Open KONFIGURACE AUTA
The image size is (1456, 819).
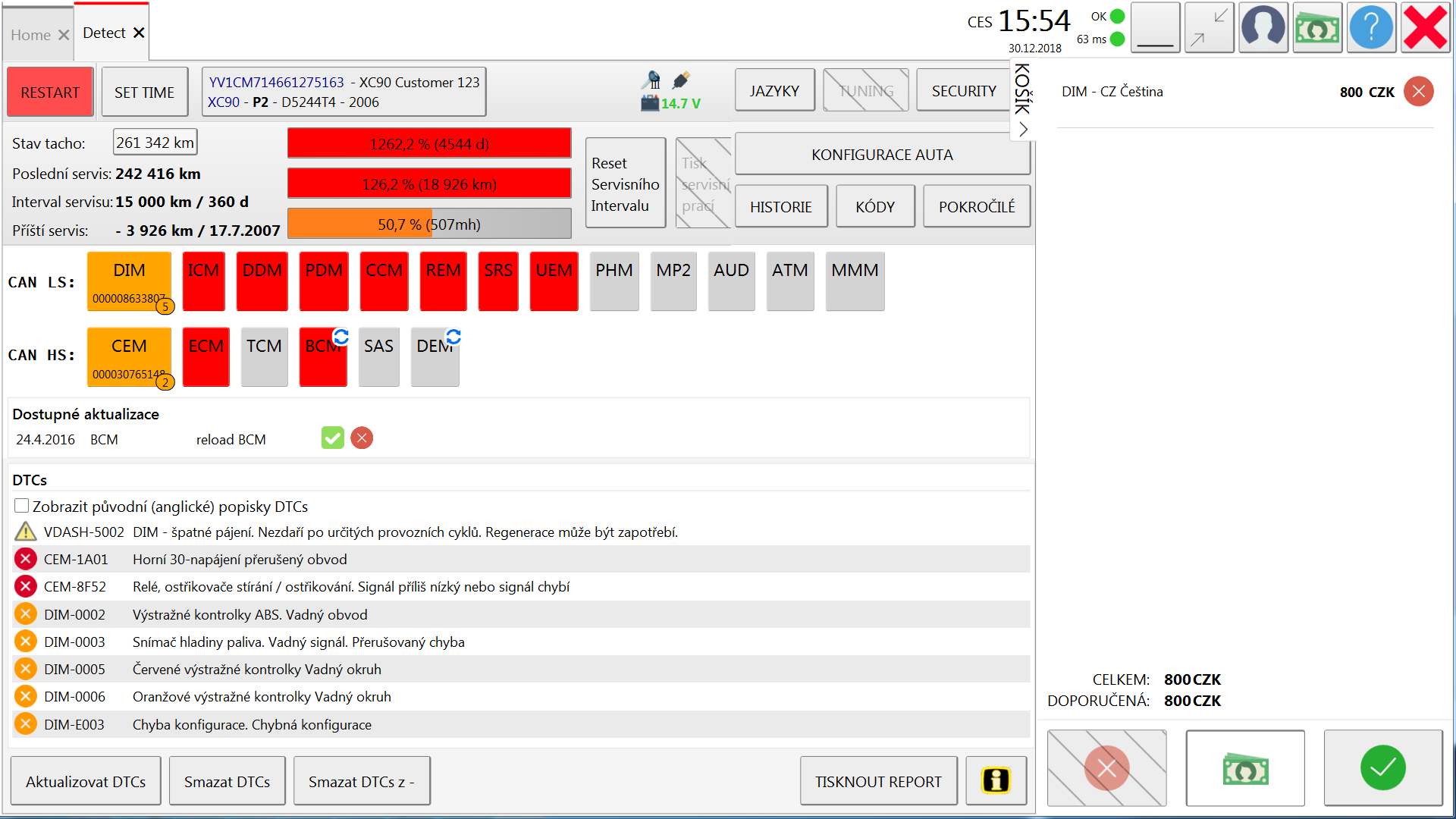[x=881, y=155]
